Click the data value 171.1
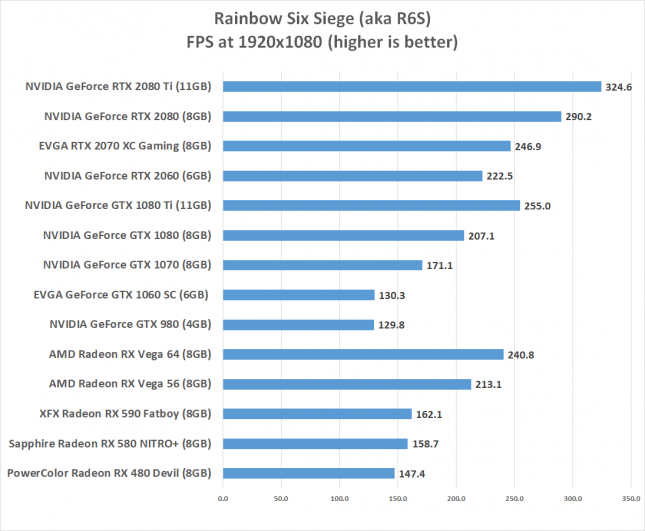 (439, 266)
